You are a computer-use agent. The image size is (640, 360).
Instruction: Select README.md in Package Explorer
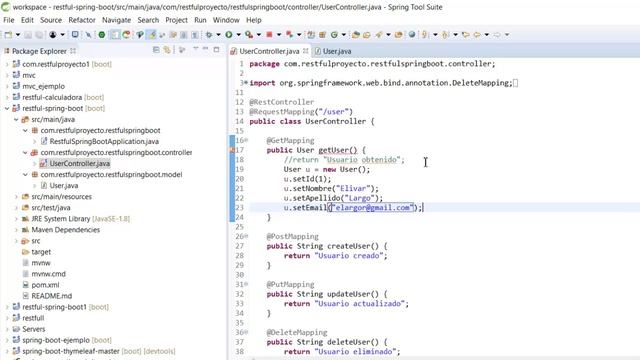click(51, 296)
